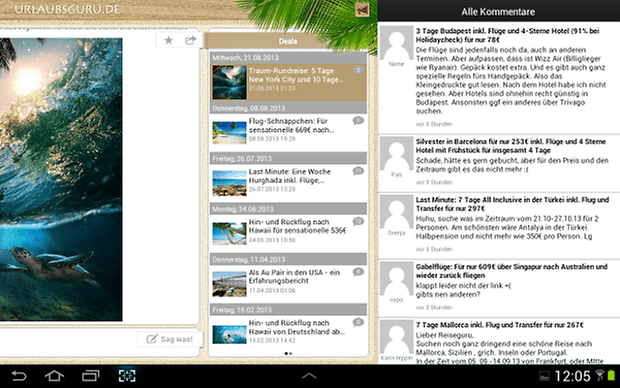Tap the star favorite icon
This screenshot has height=388, width=620.
pos(168,40)
